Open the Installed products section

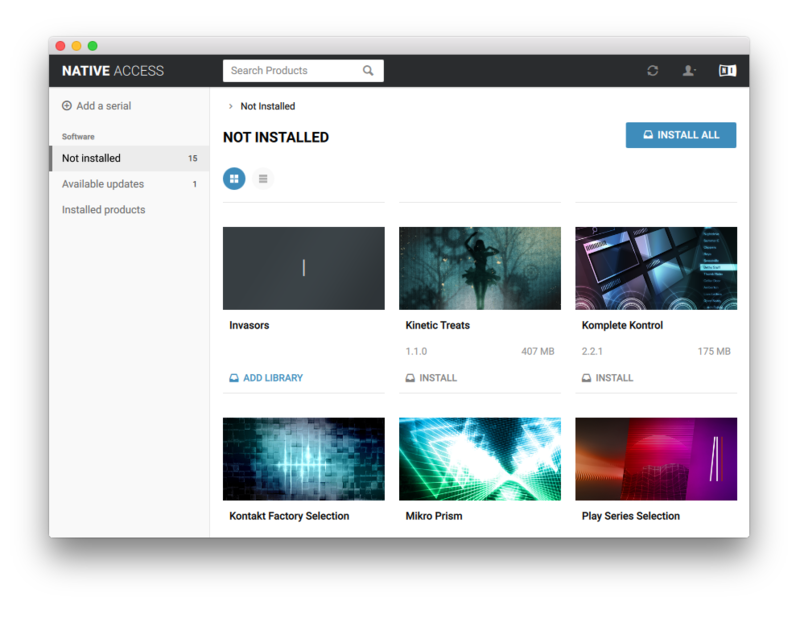129,210
